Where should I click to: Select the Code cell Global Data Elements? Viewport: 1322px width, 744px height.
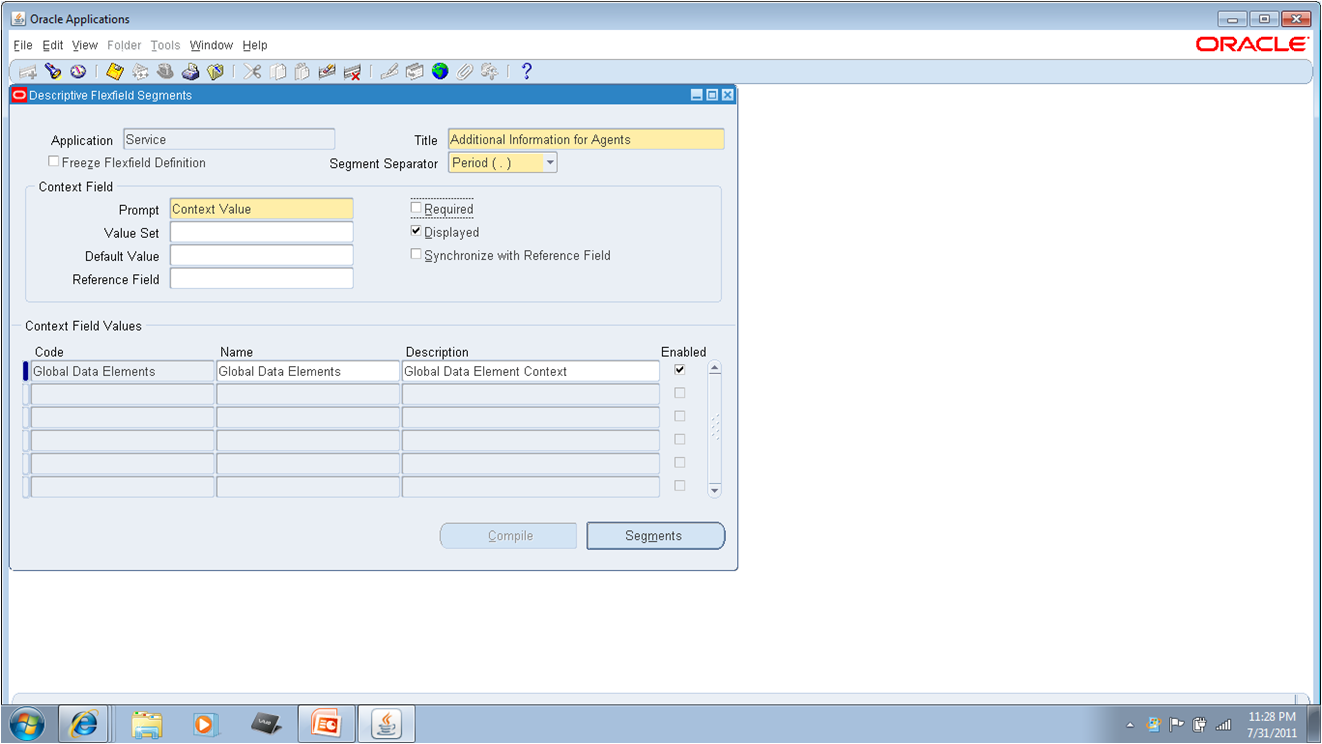(122, 371)
